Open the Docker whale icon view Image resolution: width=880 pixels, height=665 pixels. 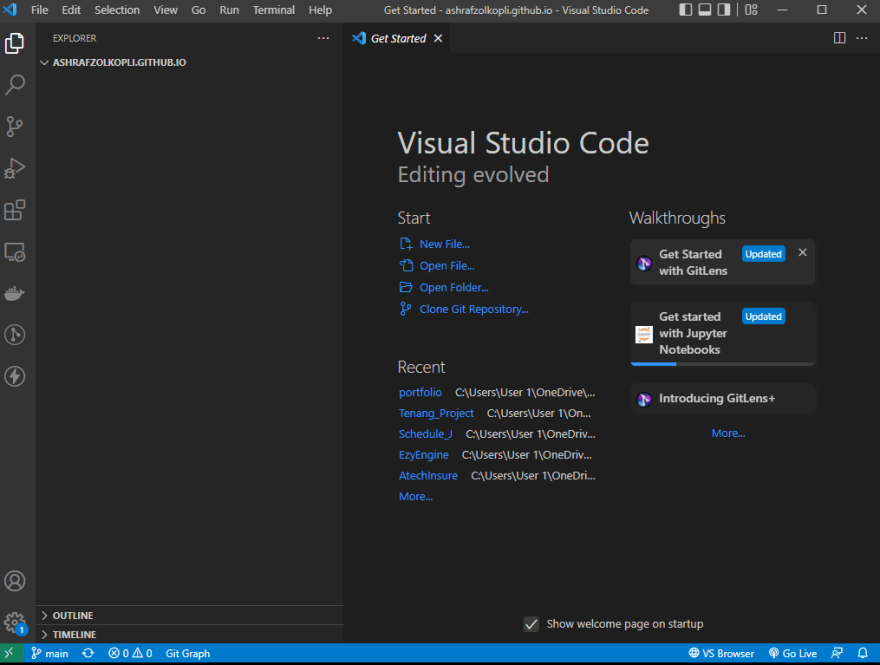tap(15, 293)
